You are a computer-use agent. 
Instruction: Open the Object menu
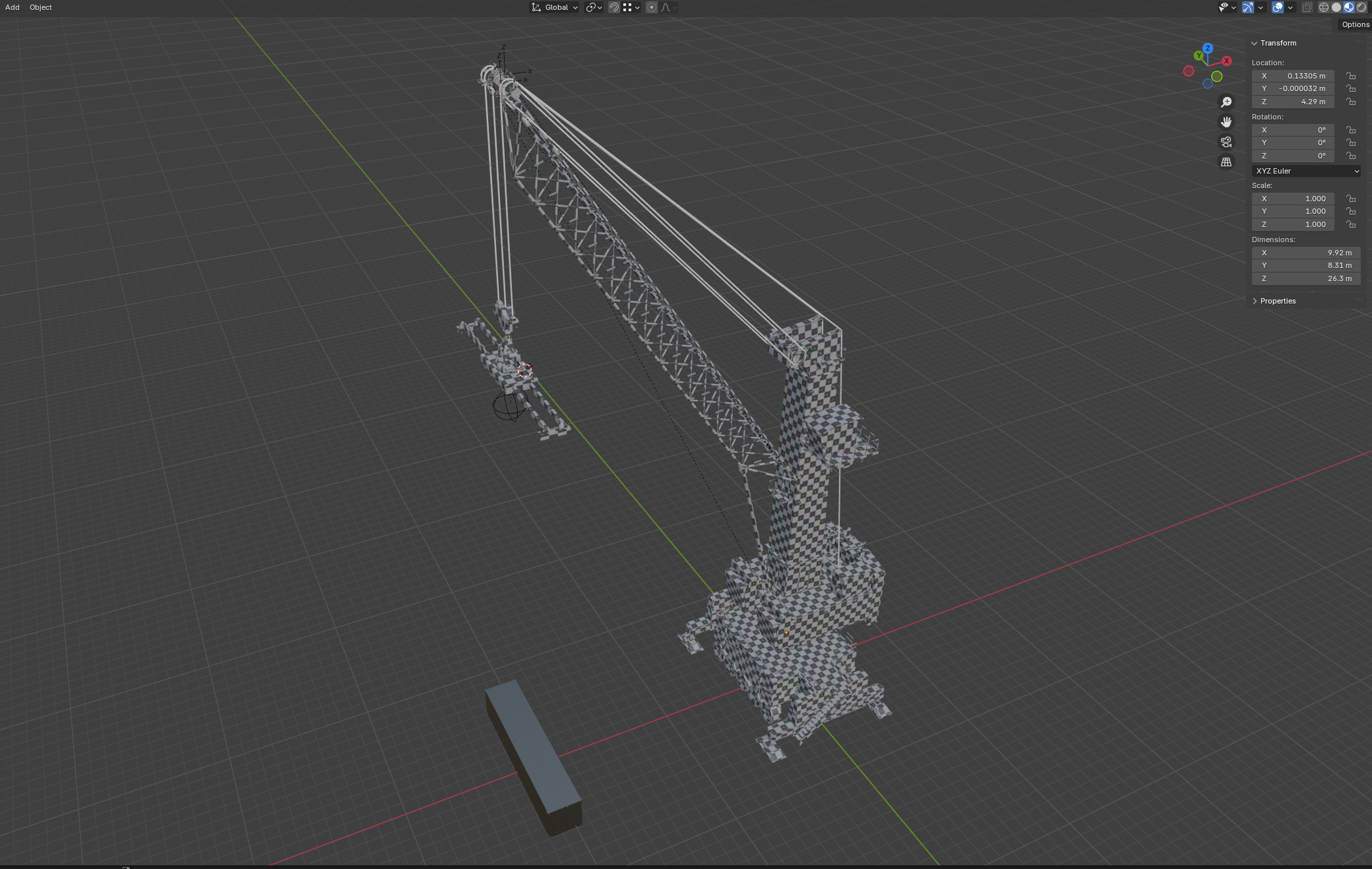point(41,7)
